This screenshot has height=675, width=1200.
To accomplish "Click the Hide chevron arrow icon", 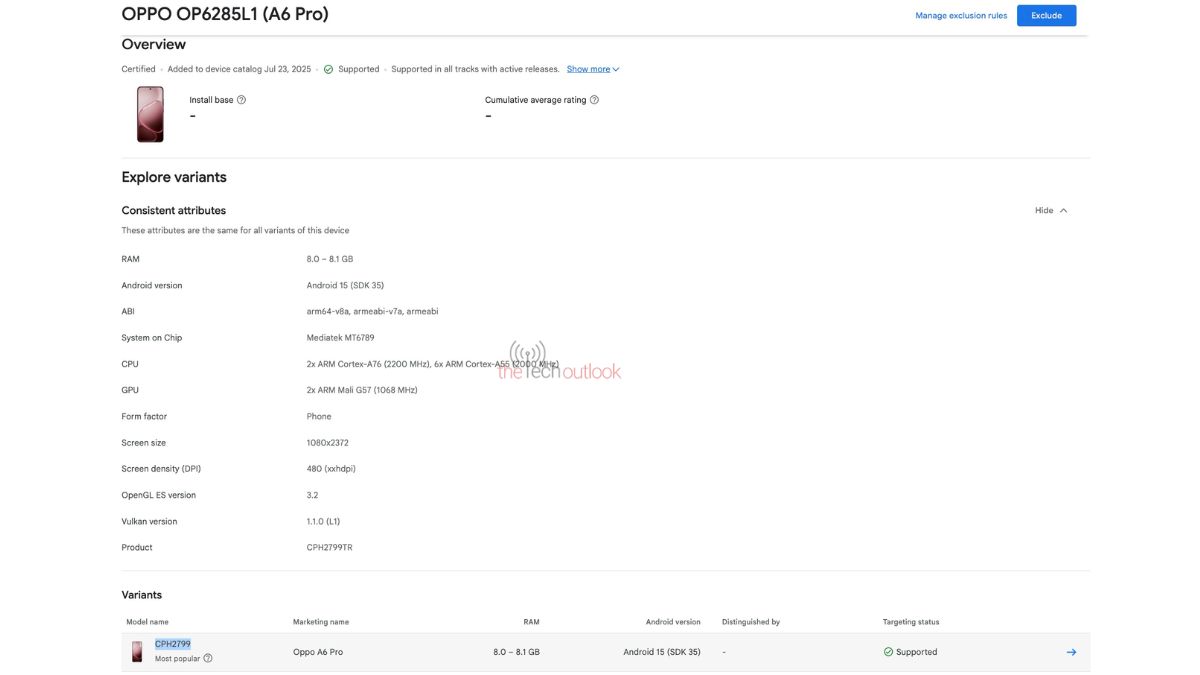I will (x=1063, y=211).
